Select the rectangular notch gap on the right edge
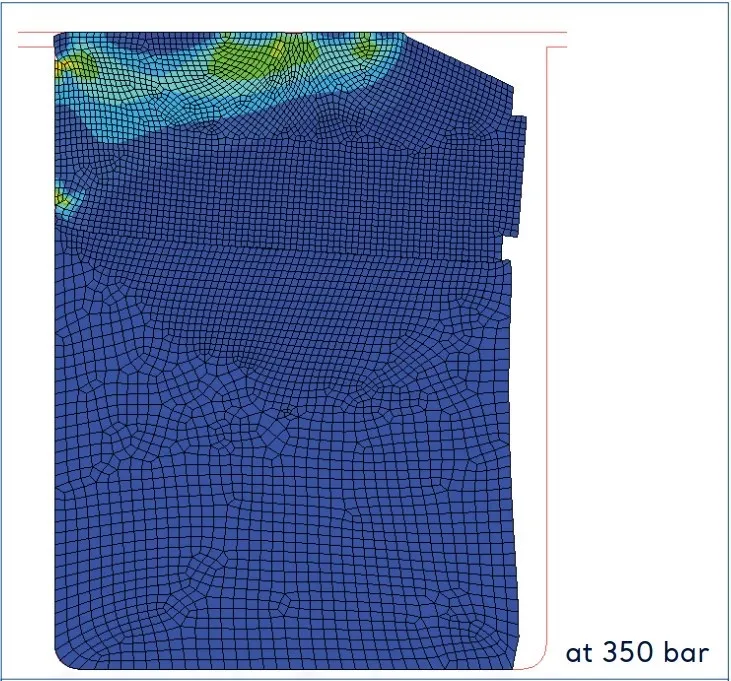This screenshot has width=731, height=681. click(x=510, y=249)
